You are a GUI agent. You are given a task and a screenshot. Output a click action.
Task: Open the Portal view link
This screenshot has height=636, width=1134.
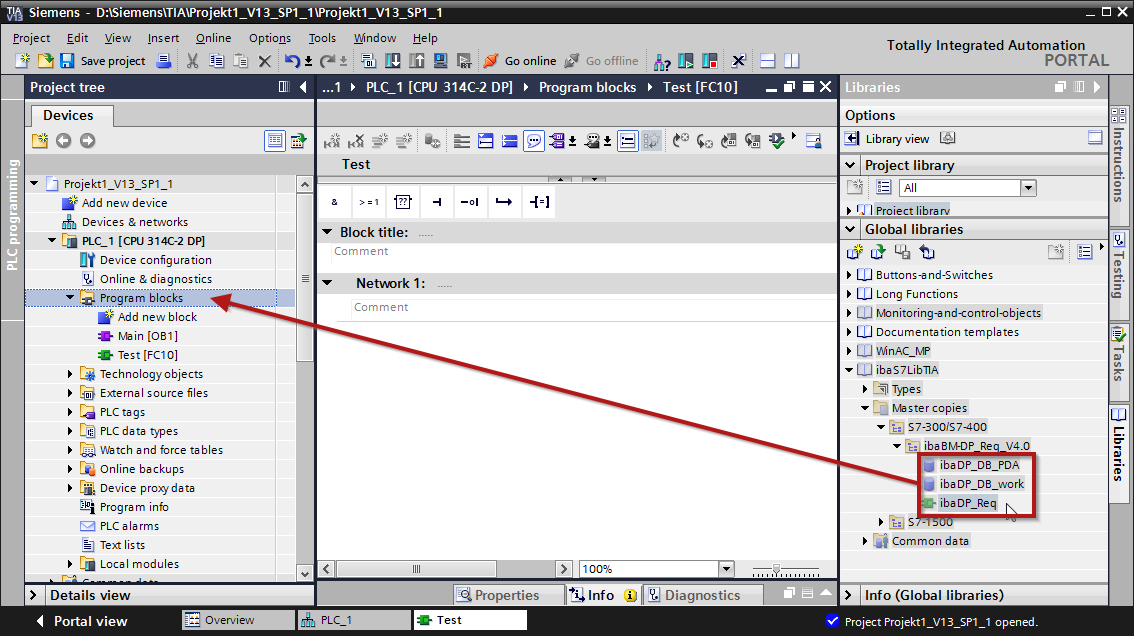pos(90,621)
